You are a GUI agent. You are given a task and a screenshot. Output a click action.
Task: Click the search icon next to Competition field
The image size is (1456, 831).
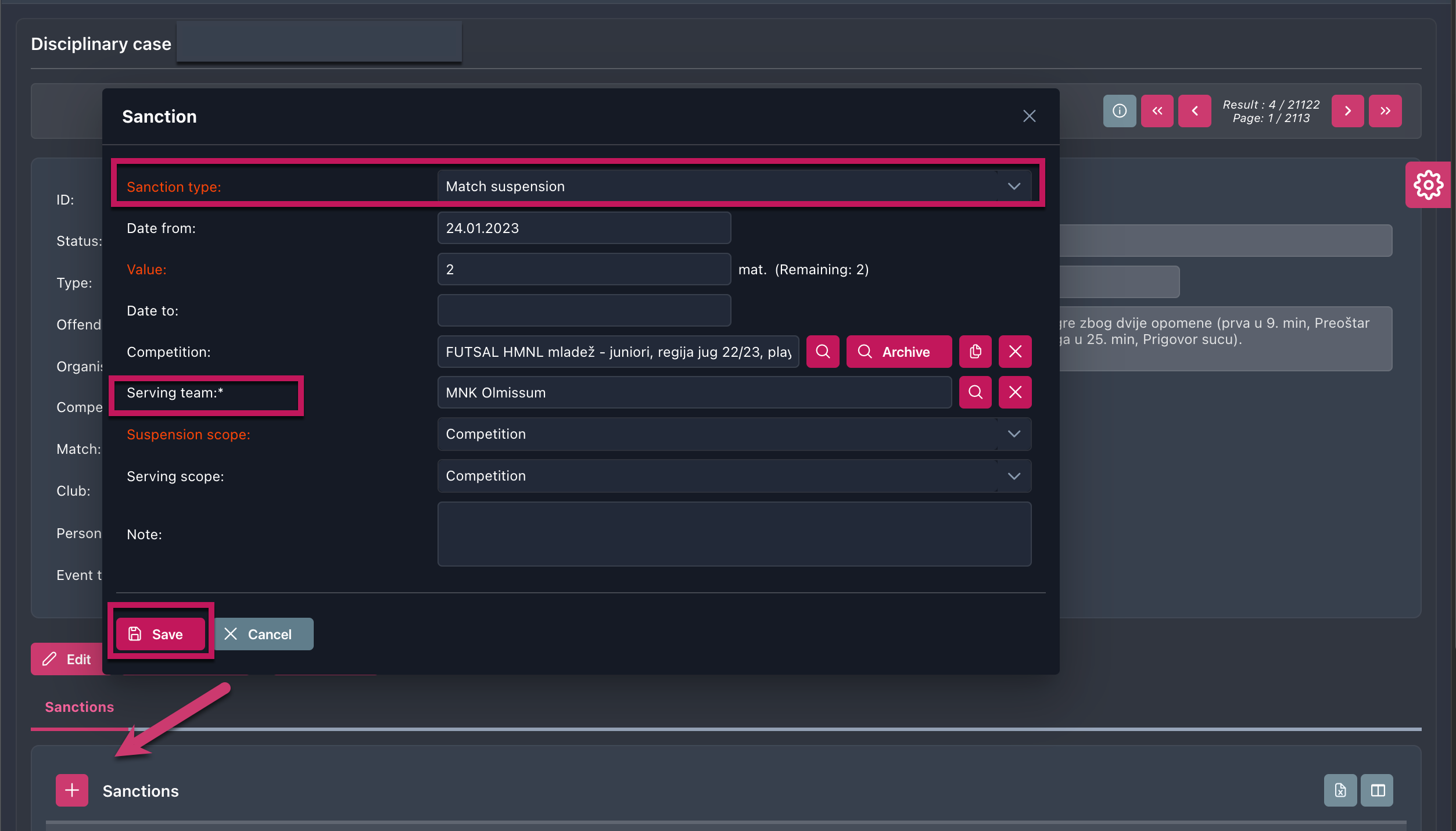[x=823, y=352]
